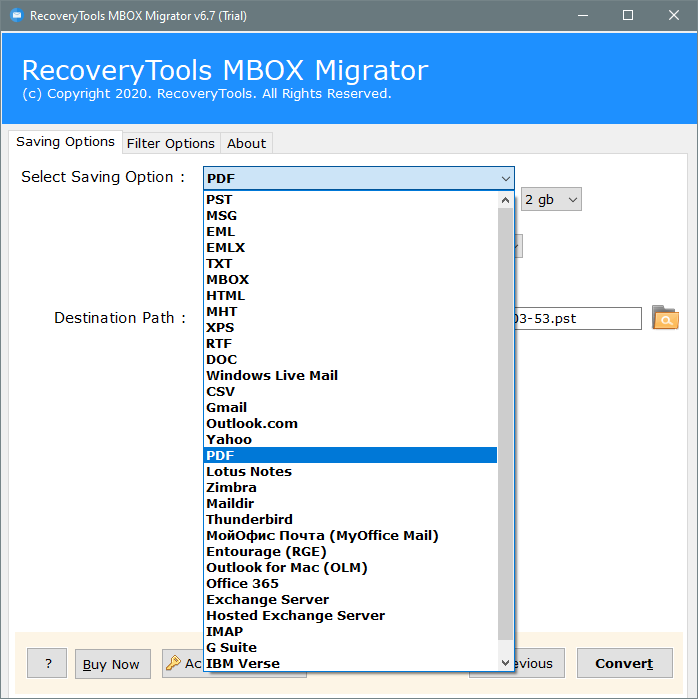Choose Lotus Notes option
The height and width of the screenshot is (699, 698).
click(x=351, y=472)
